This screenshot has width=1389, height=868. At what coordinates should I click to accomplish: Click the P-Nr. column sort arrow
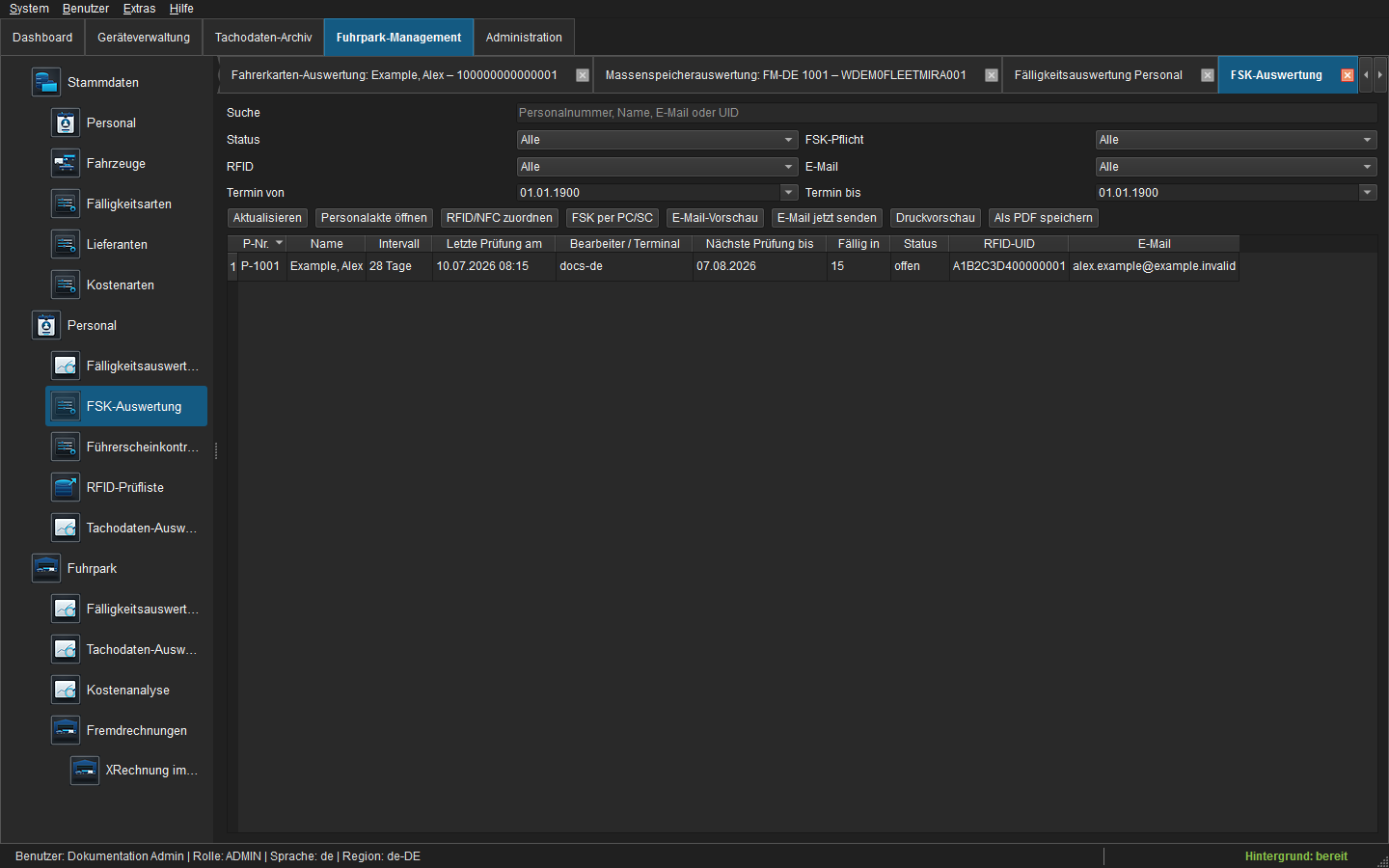pos(280,243)
